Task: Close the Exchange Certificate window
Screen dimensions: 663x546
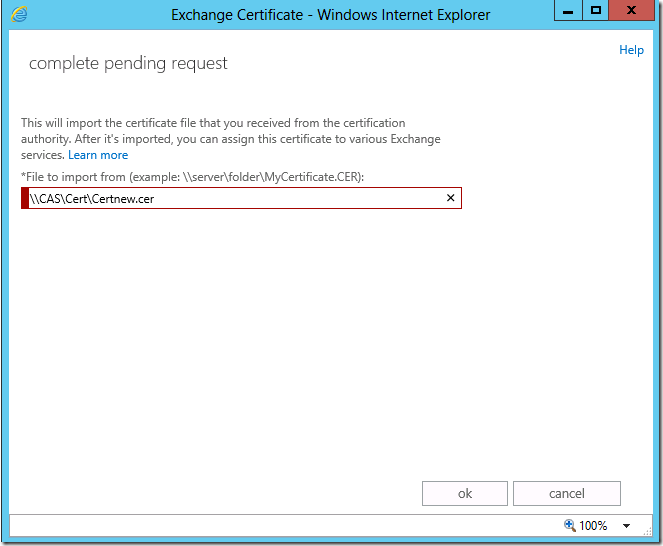Action: (631, 11)
